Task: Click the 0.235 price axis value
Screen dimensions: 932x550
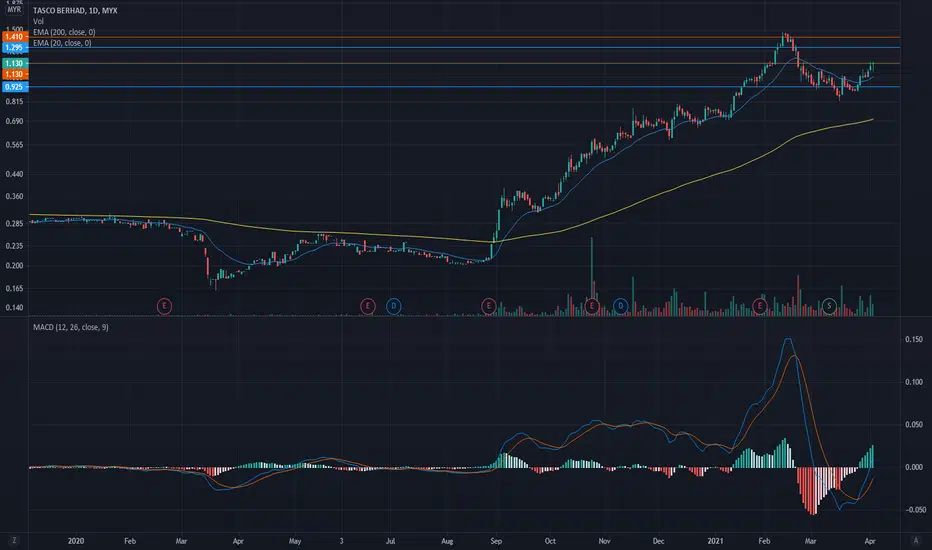Action: tap(14, 246)
